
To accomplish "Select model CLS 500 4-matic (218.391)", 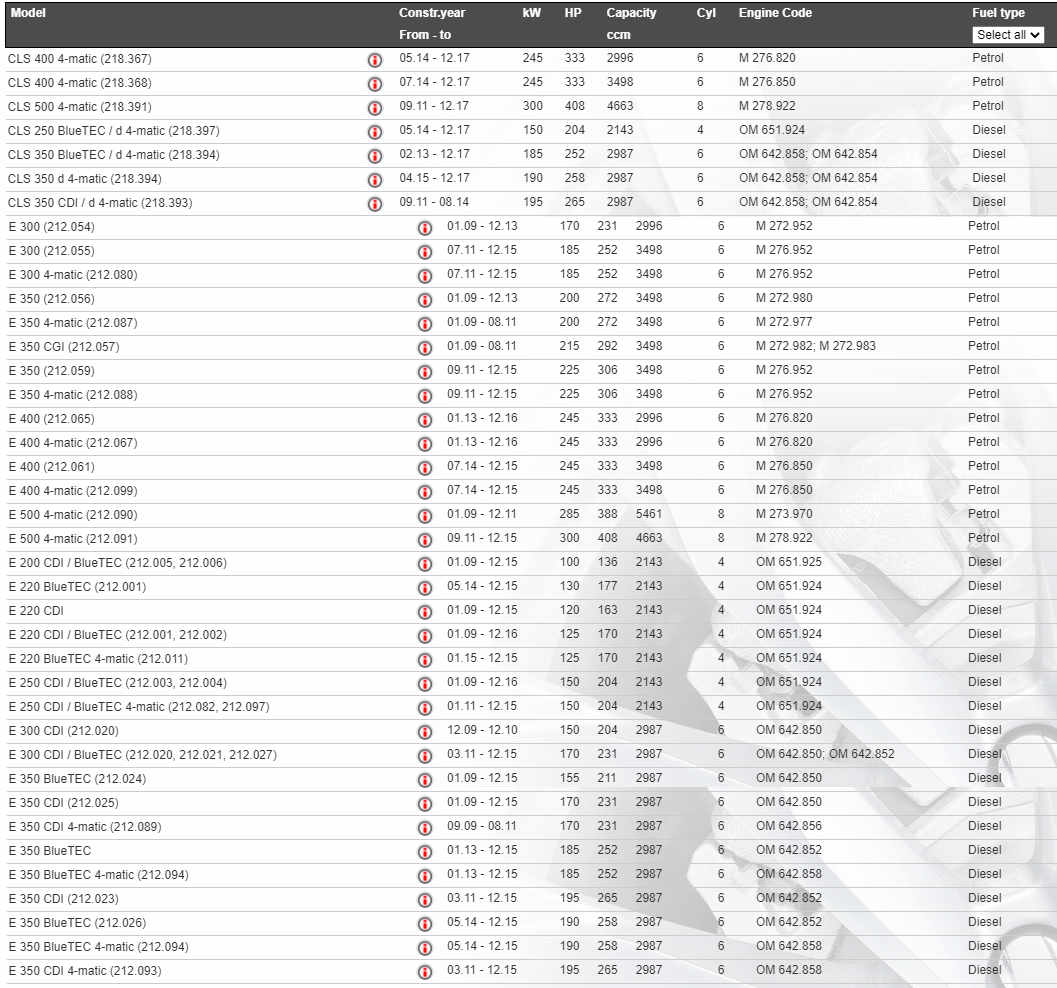I will 80,106.
